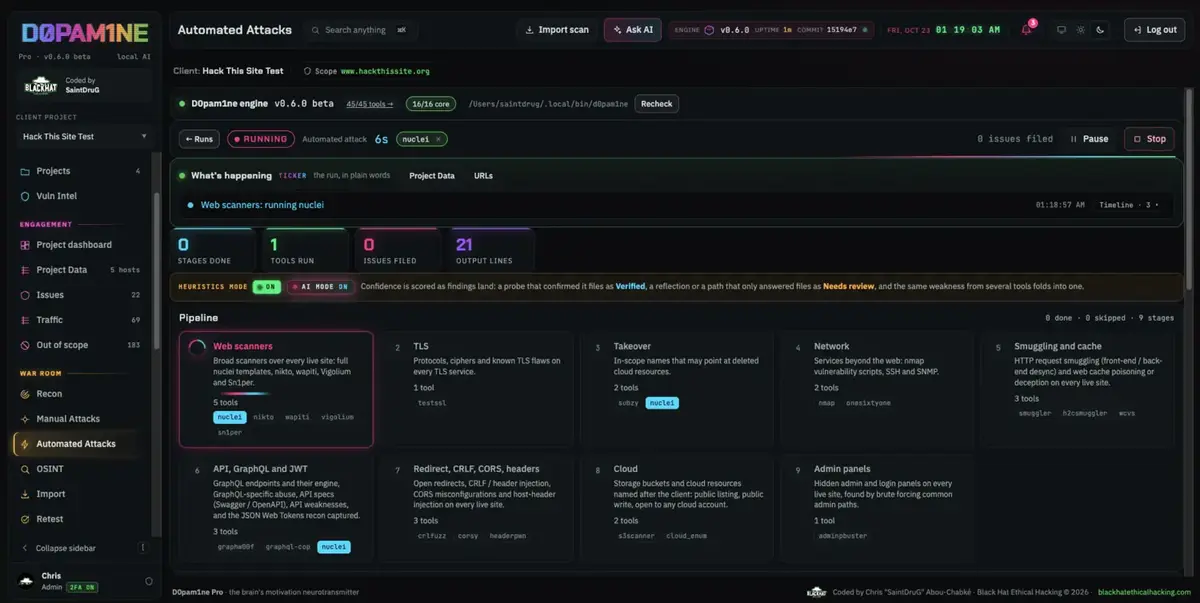1200x603 pixels.
Task: Open the vertical dots menu near Collapse sidebar
Action: point(143,548)
